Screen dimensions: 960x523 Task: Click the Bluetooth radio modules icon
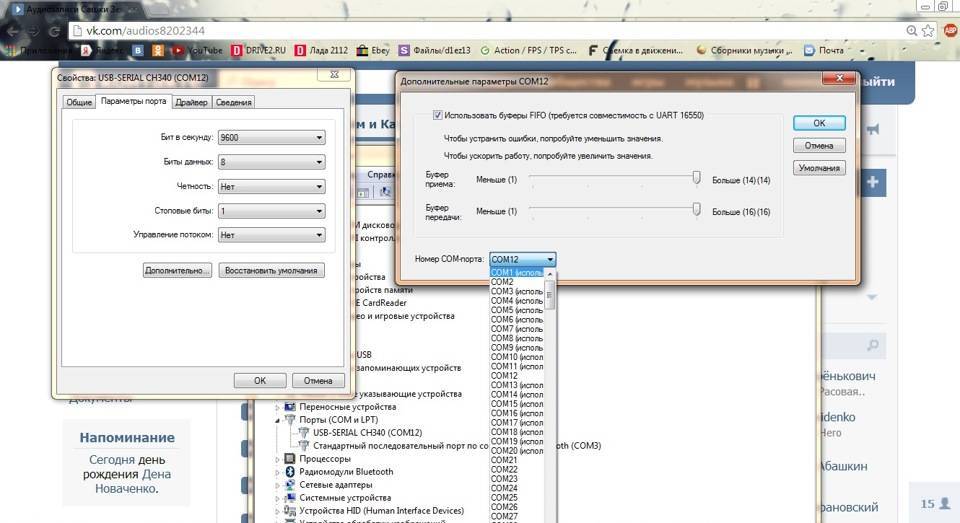pos(290,471)
